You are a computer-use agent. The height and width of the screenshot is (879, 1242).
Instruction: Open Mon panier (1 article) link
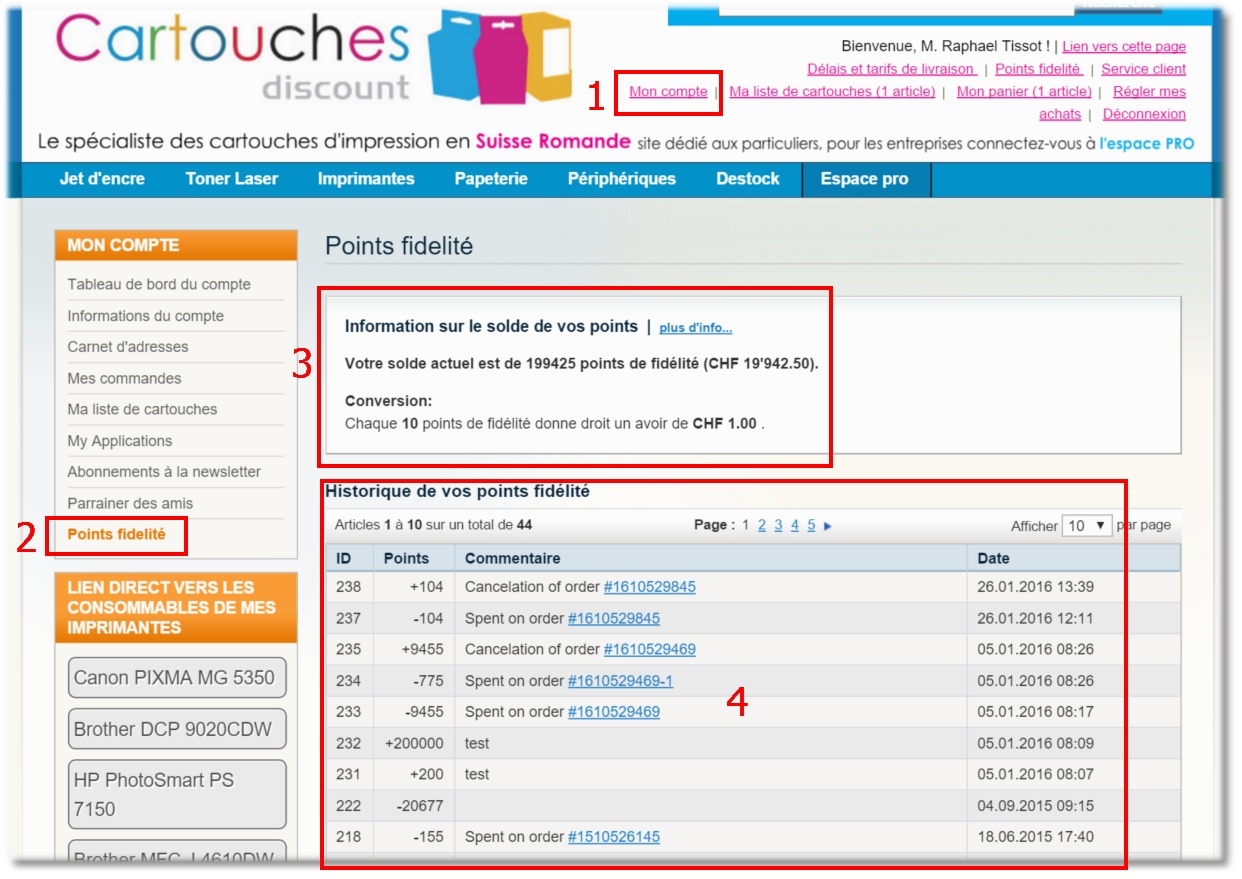coord(1024,92)
